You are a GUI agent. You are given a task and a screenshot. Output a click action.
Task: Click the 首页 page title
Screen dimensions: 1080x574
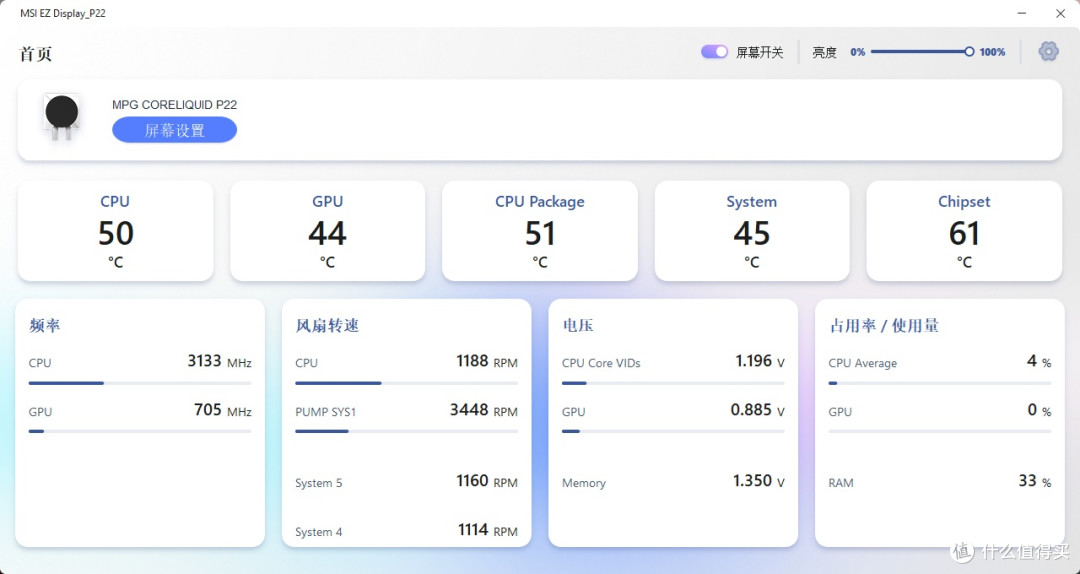point(36,54)
